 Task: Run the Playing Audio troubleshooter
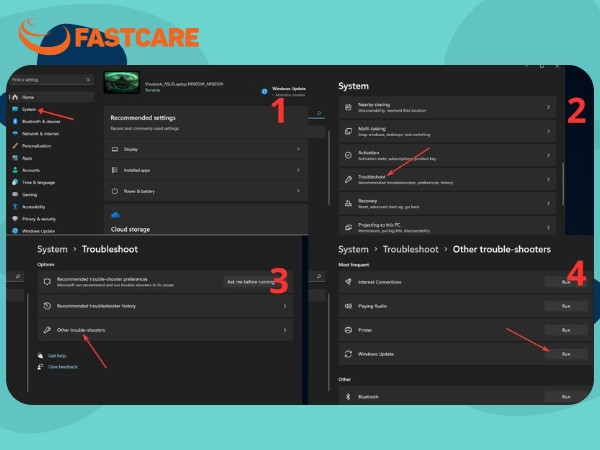point(566,306)
